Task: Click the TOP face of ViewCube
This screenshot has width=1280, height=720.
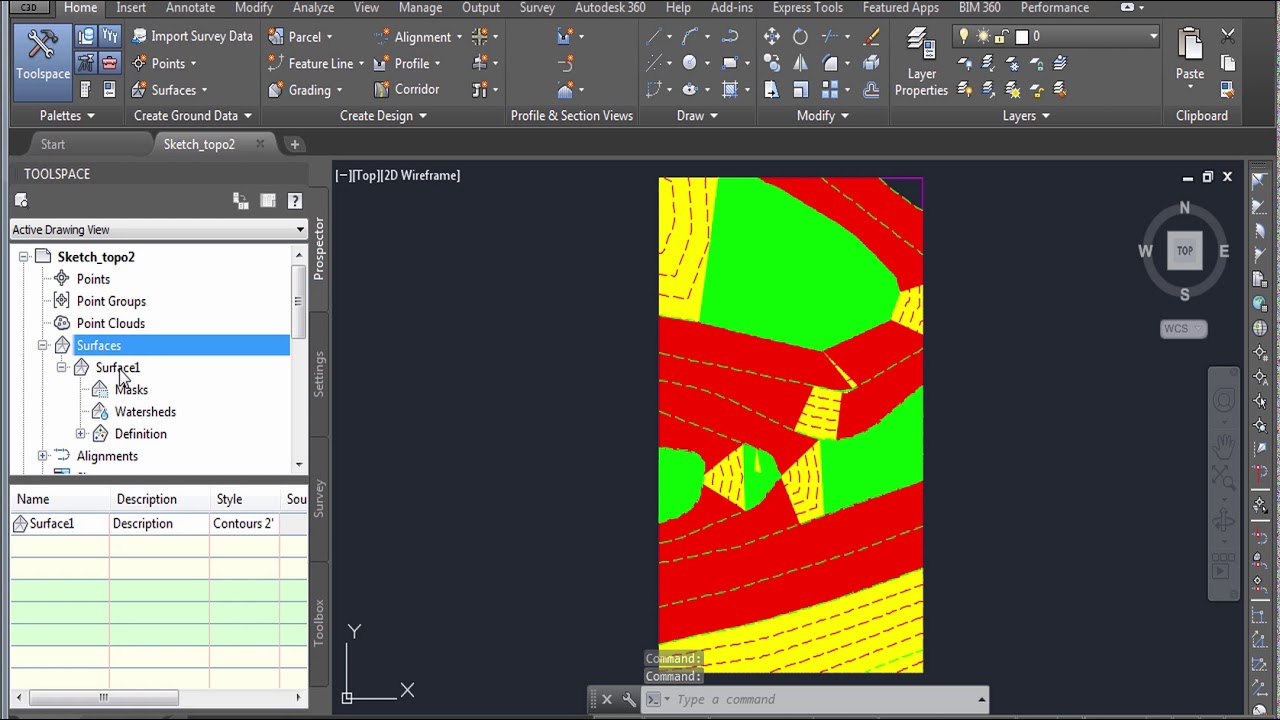Action: click(1184, 251)
